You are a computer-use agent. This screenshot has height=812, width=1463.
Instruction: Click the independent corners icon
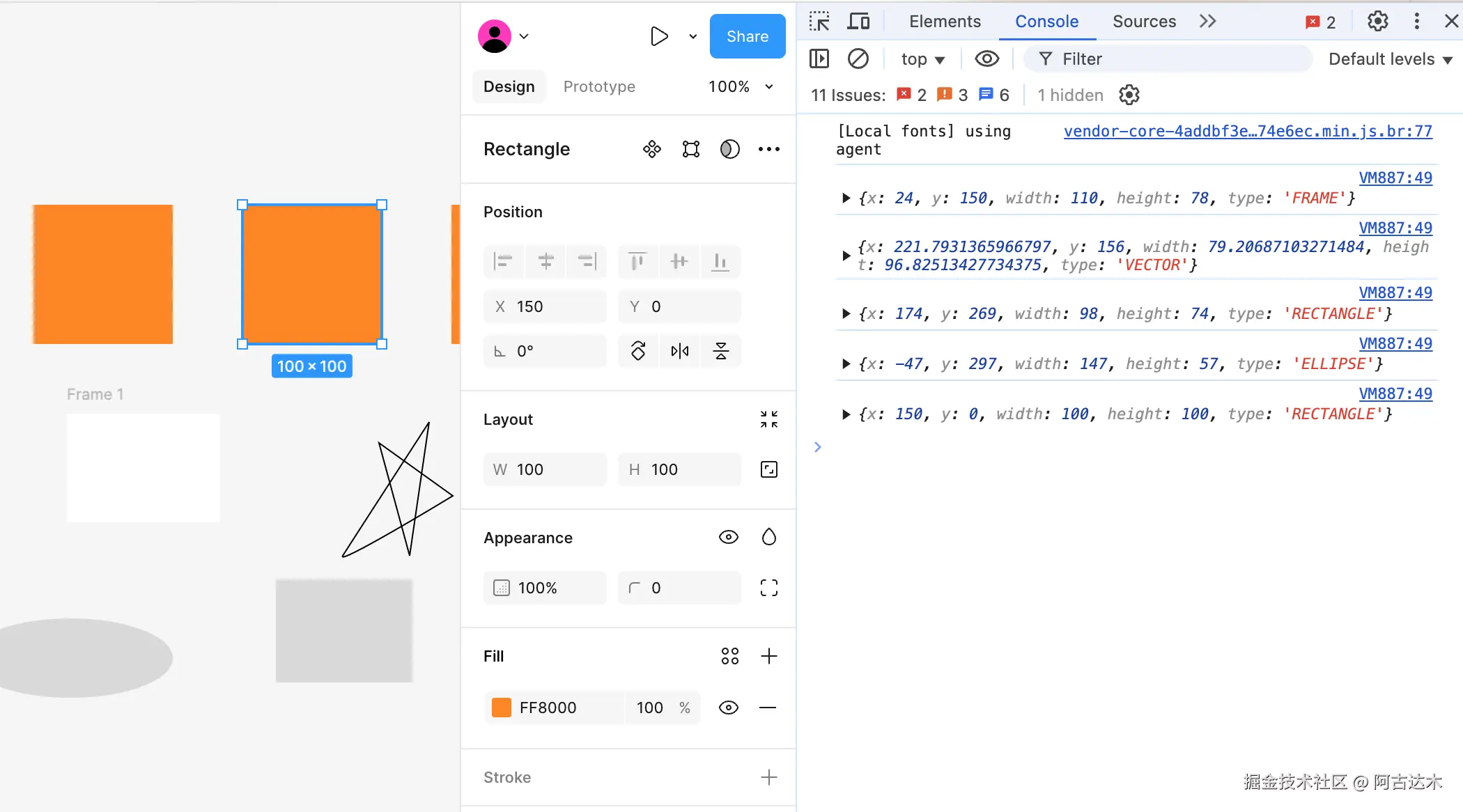(768, 588)
